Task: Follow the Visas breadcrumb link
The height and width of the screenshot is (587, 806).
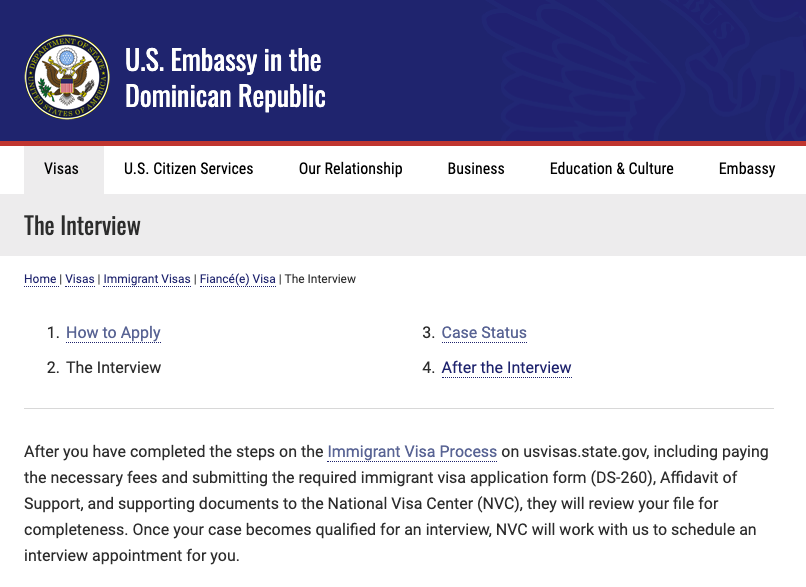Action: pos(80,279)
